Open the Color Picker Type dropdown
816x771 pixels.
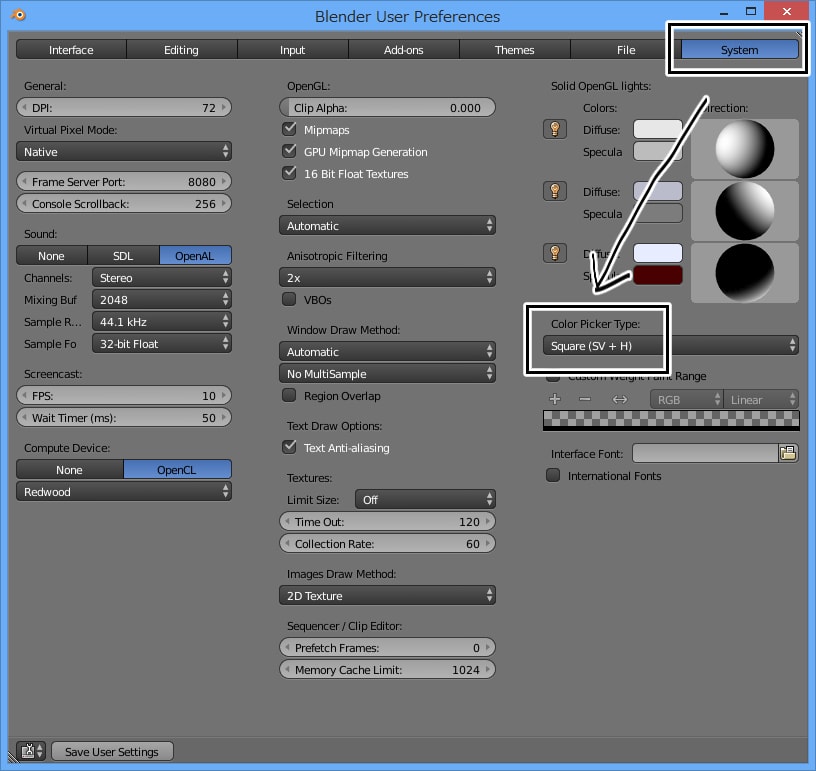pyautogui.click(x=671, y=345)
